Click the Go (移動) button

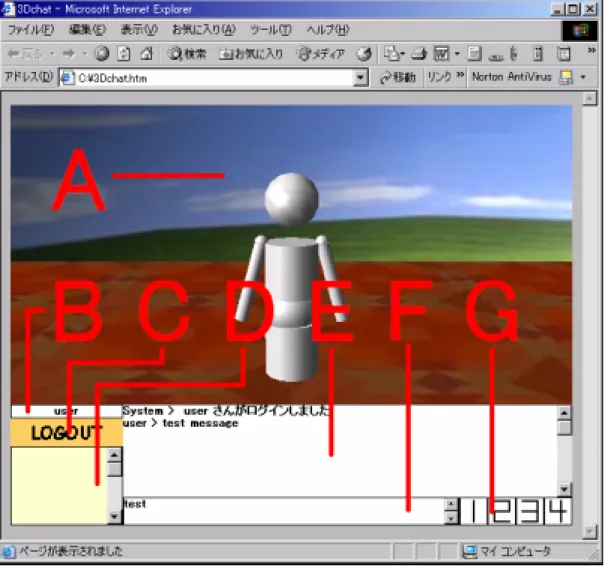point(398,77)
